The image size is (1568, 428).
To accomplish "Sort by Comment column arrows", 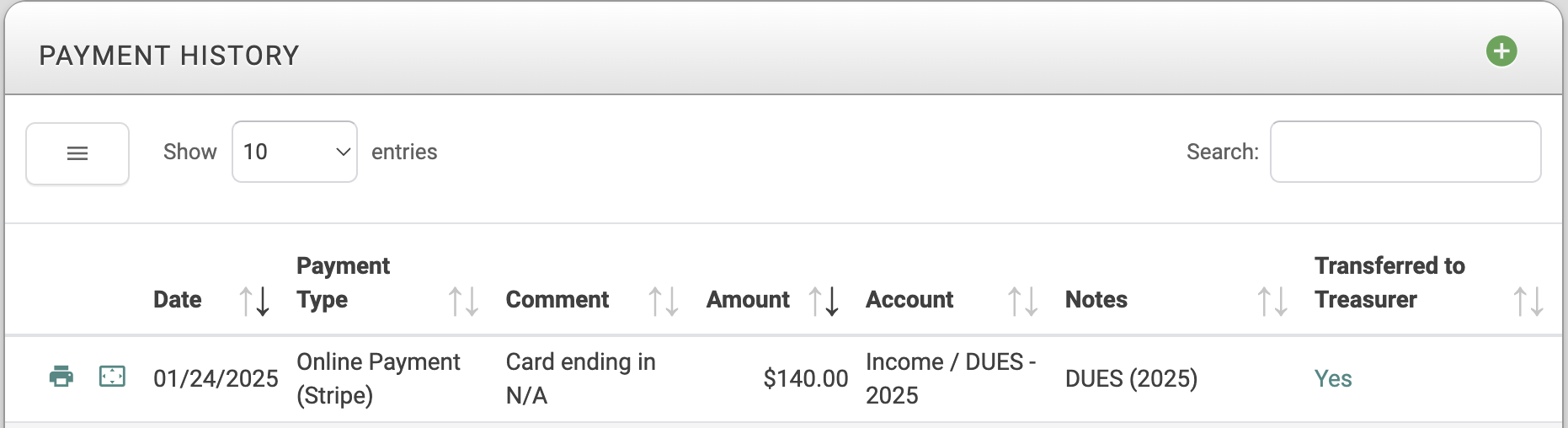I will pyautogui.click(x=664, y=301).
